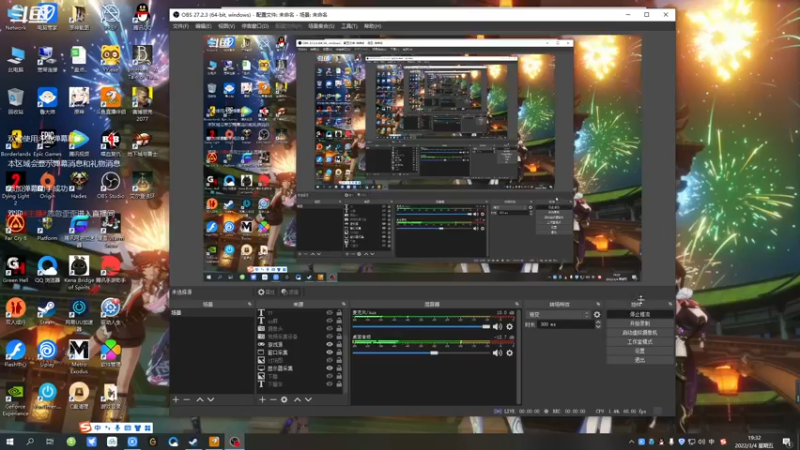Move source down in Sources panel
The height and width of the screenshot is (450, 800).
pos(308,399)
